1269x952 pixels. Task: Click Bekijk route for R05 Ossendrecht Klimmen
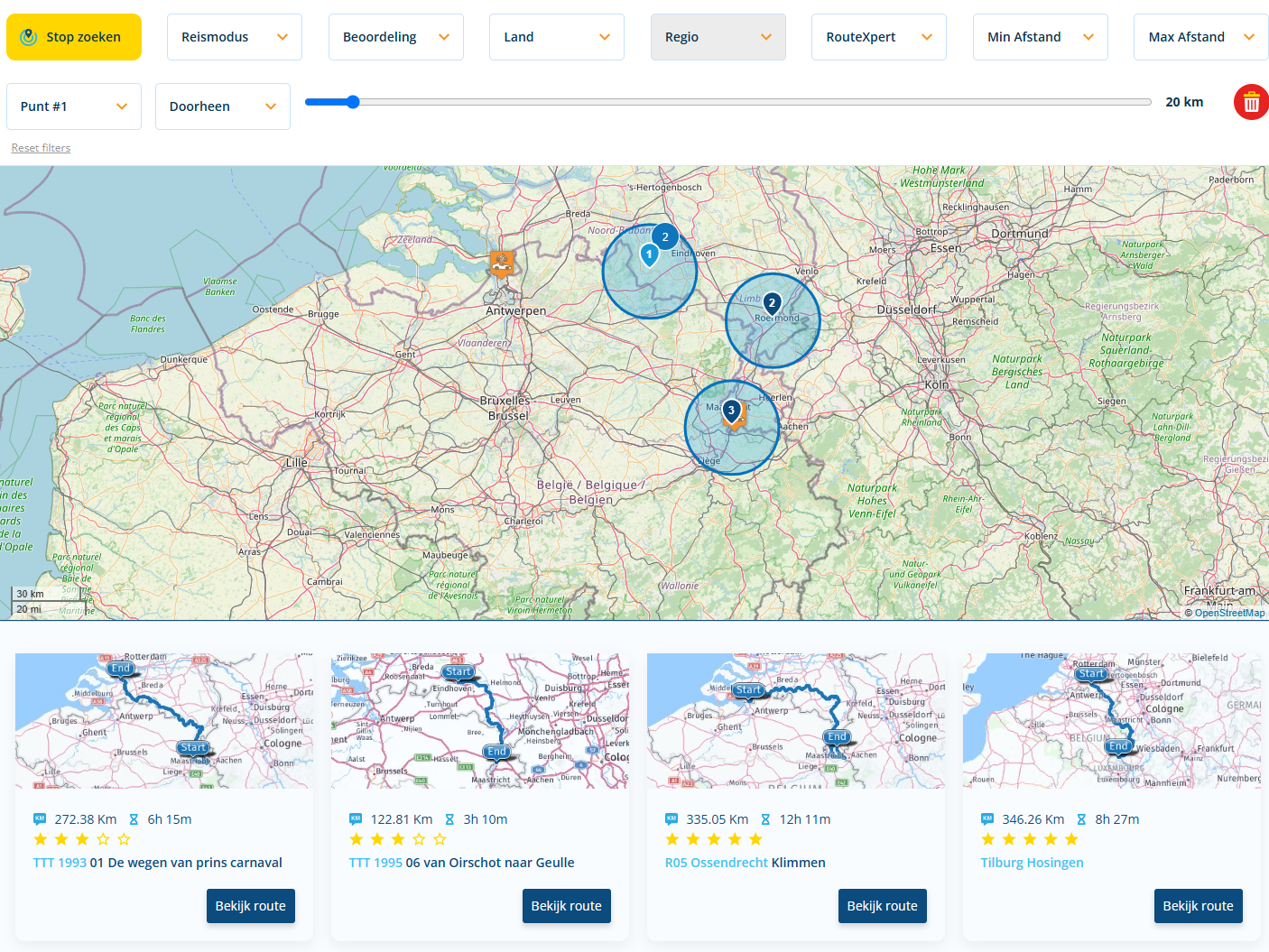click(x=883, y=906)
